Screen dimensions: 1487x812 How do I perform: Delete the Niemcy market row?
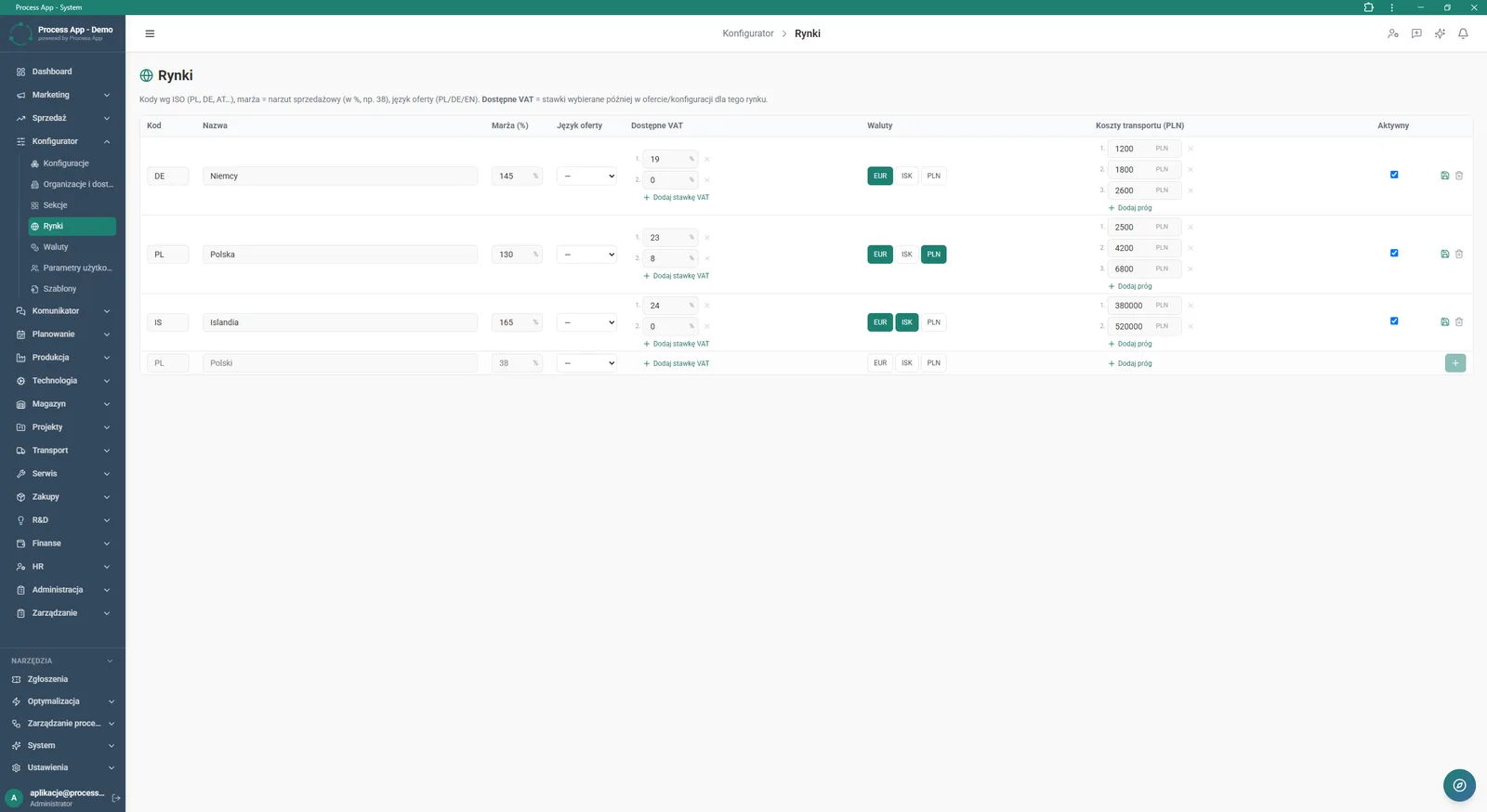coord(1459,176)
